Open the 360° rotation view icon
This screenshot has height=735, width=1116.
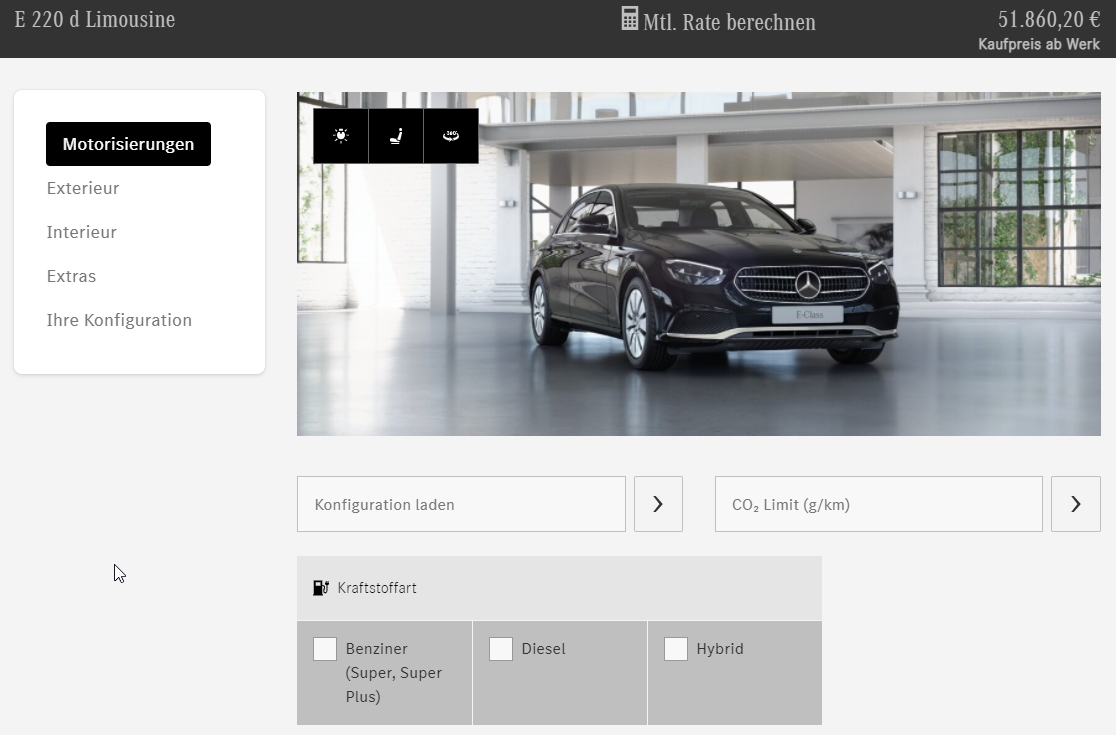point(451,136)
